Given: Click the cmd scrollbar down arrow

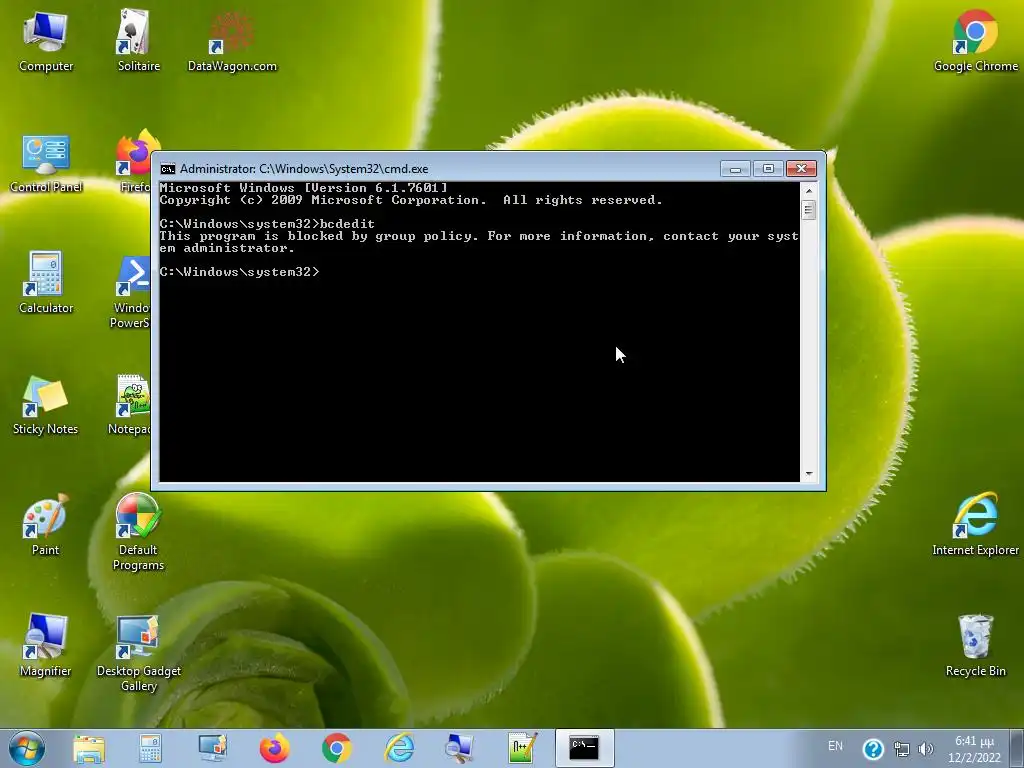Looking at the screenshot, I should pyautogui.click(x=808, y=474).
